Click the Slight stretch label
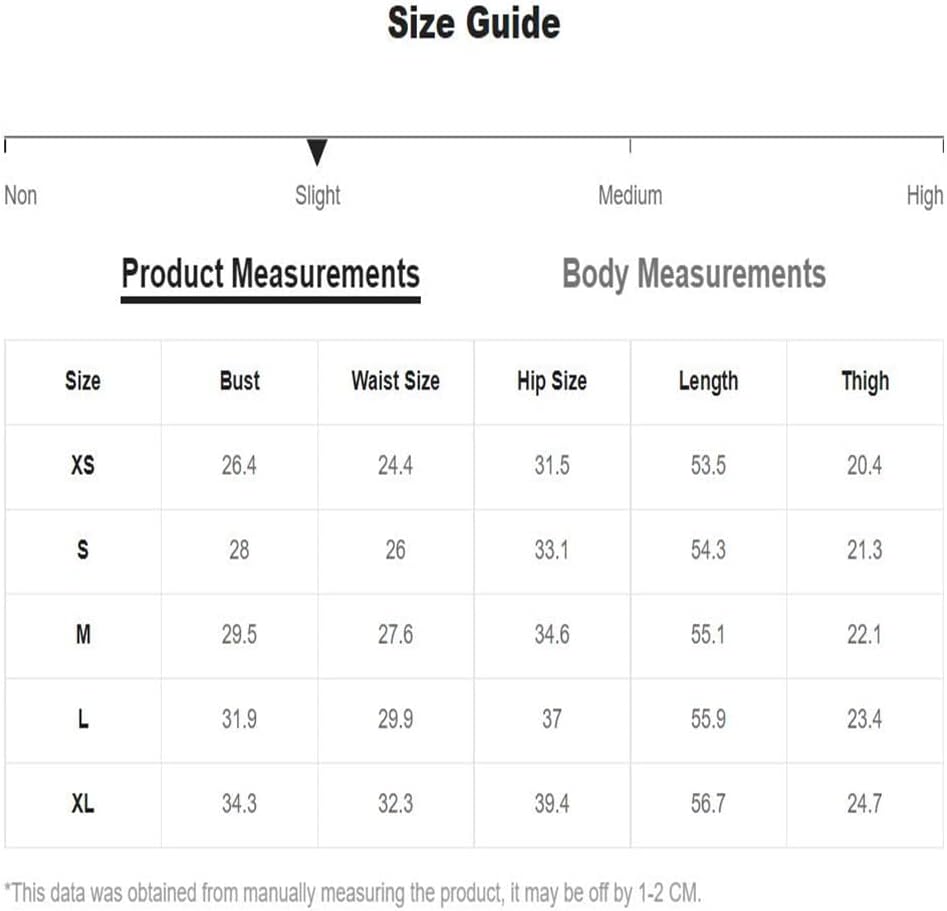 coord(318,196)
